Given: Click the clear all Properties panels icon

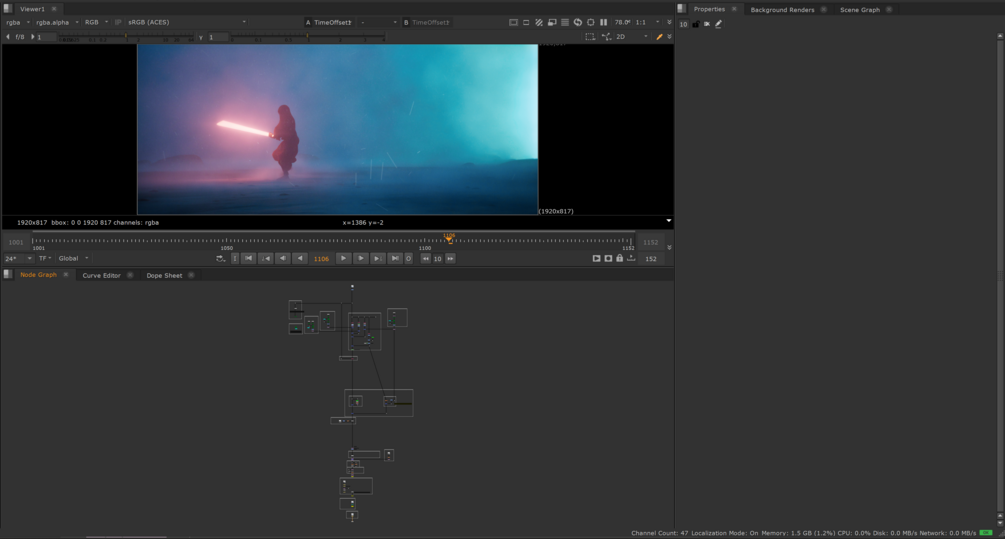Looking at the screenshot, I should point(707,24).
